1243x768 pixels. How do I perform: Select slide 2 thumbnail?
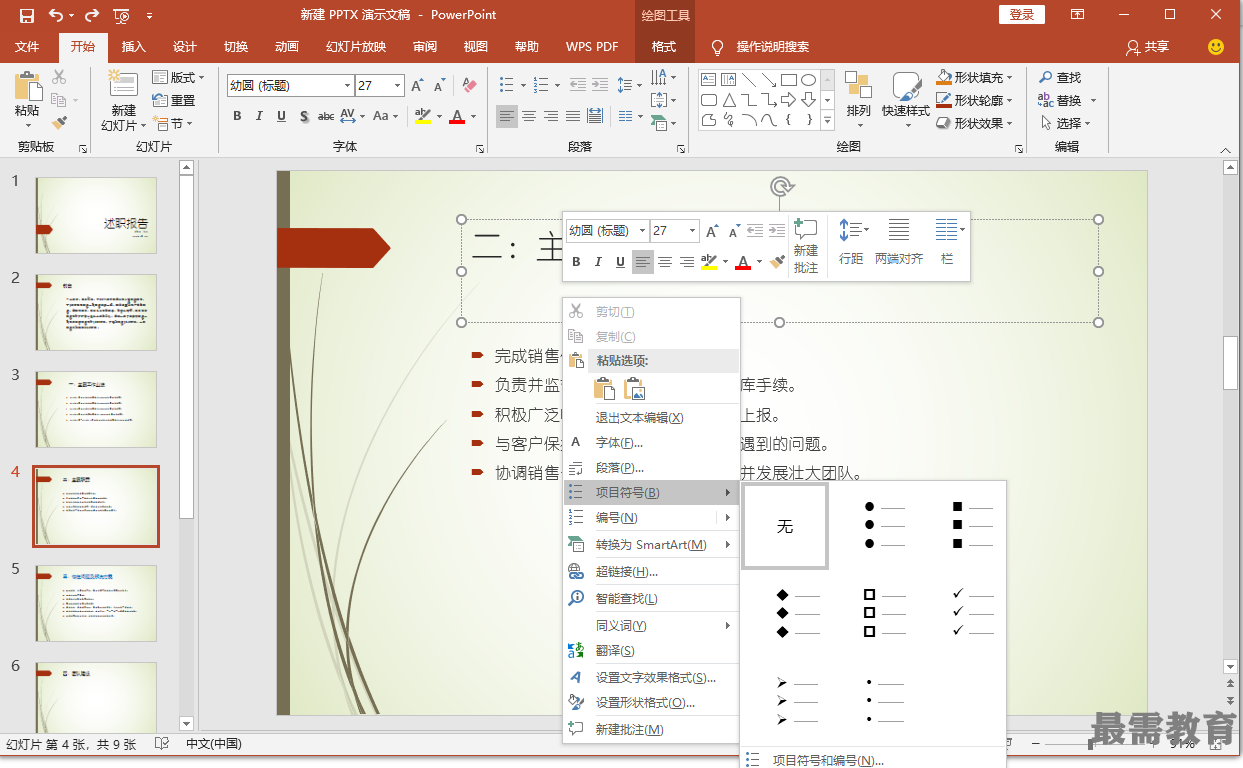[96, 312]
